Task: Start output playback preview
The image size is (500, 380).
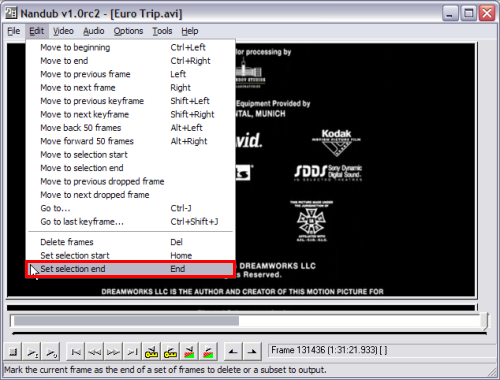Action: click(51, 352)
